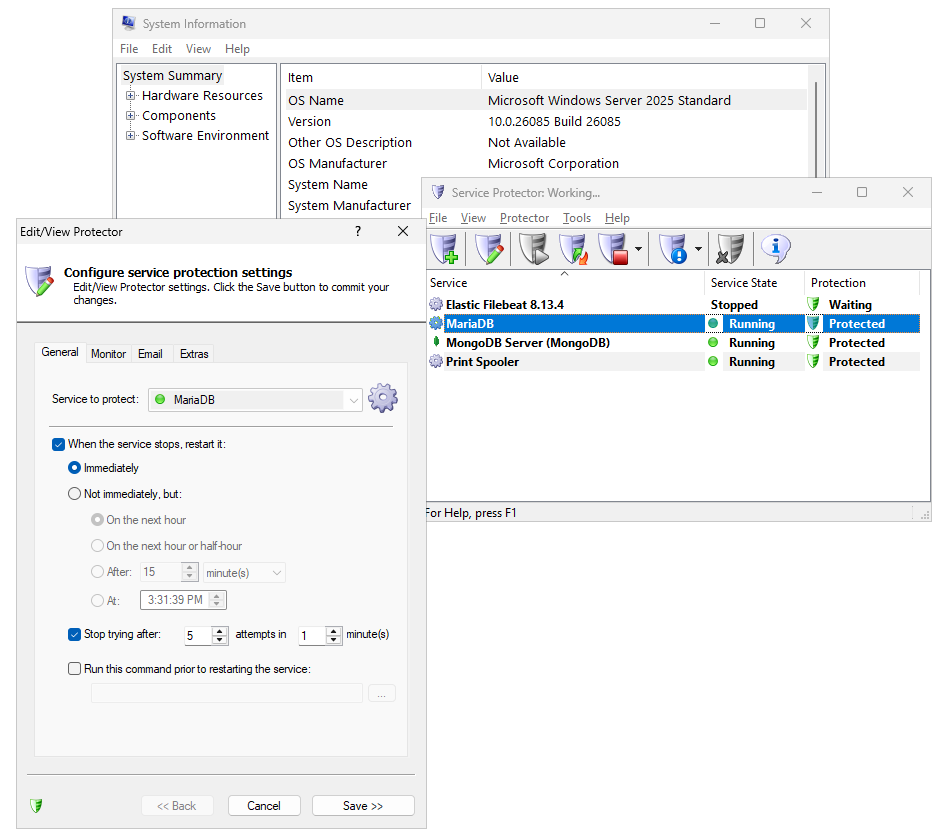Viewport: 947px width, 836px height.
Task: Toggle 'When the service stops, restart it' checkbox
Action: click(59, 445)
